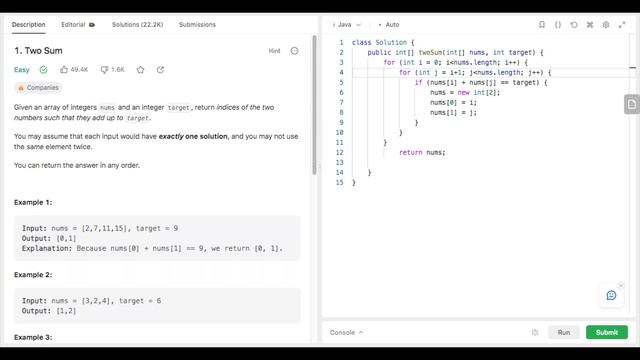Open the Submissions tab

[197, 24]
